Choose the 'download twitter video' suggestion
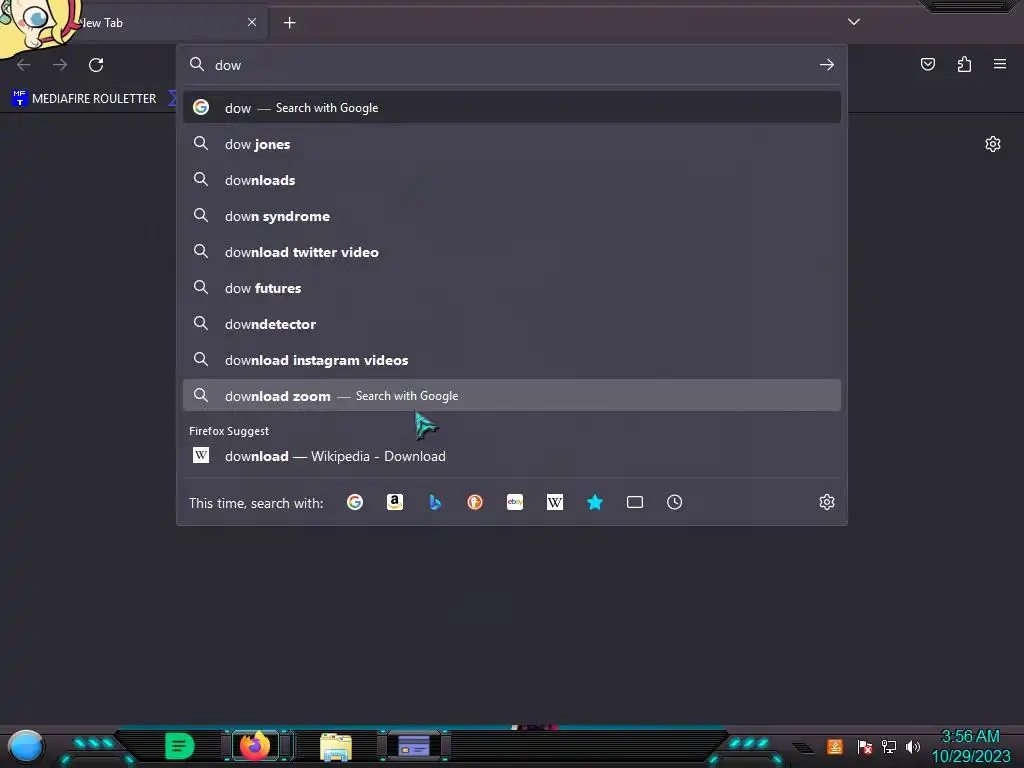 pyautogui.click(x=512, y=251)
